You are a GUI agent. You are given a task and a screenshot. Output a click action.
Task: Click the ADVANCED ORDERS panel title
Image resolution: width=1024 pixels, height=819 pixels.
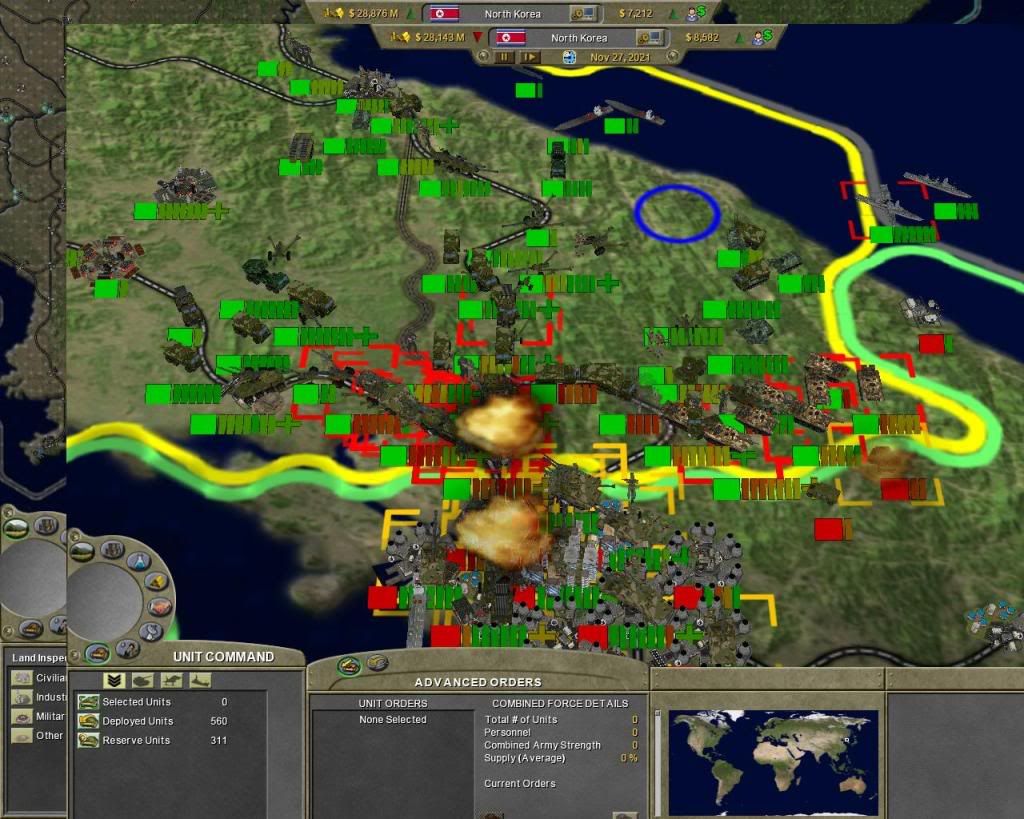[x=478, y=682]
